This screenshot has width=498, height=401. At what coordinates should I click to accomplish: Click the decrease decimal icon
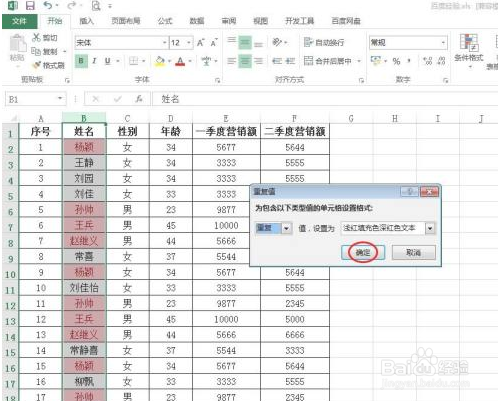(441, 61)
